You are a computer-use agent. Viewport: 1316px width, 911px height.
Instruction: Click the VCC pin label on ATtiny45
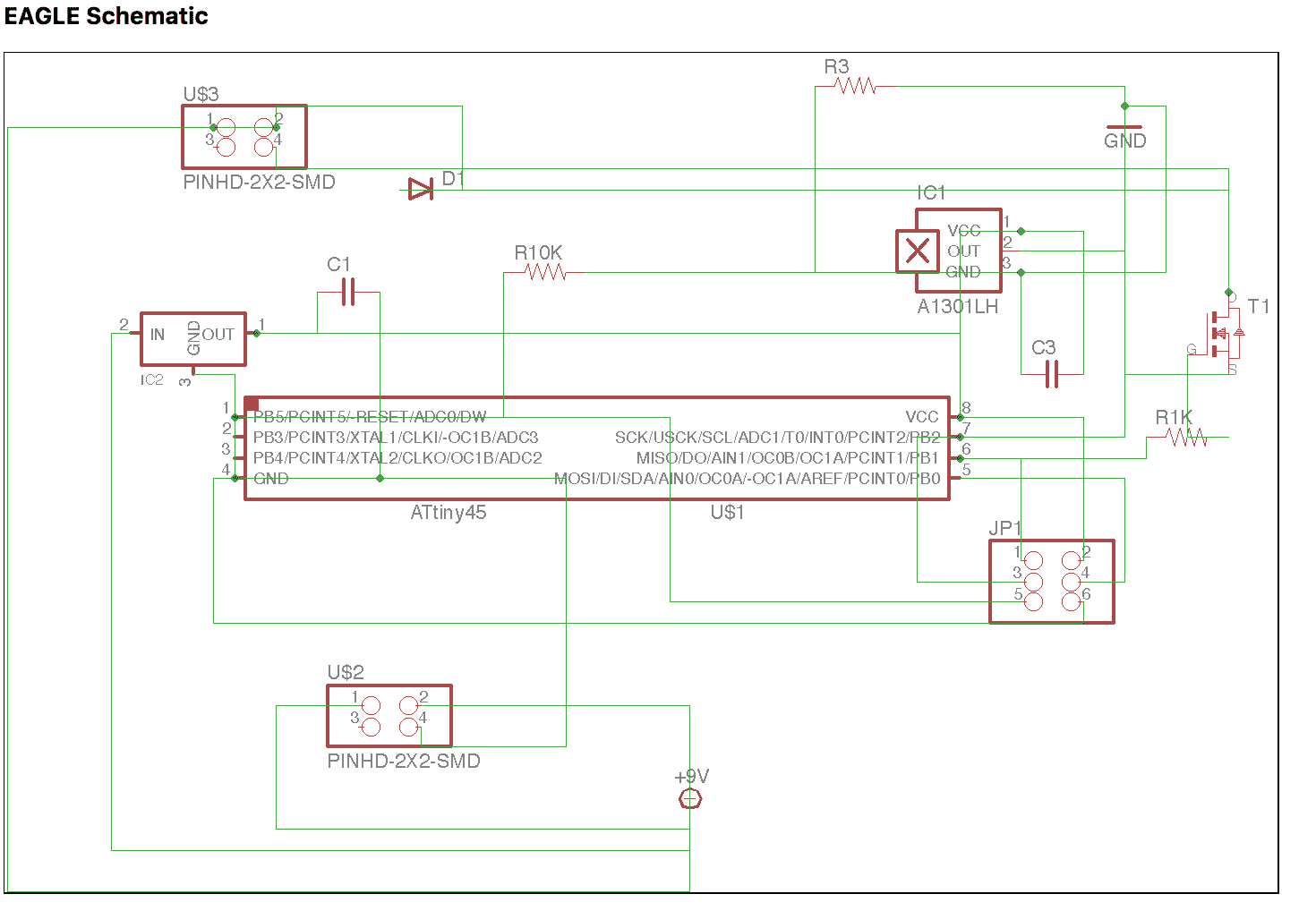[x=922, y=416]
